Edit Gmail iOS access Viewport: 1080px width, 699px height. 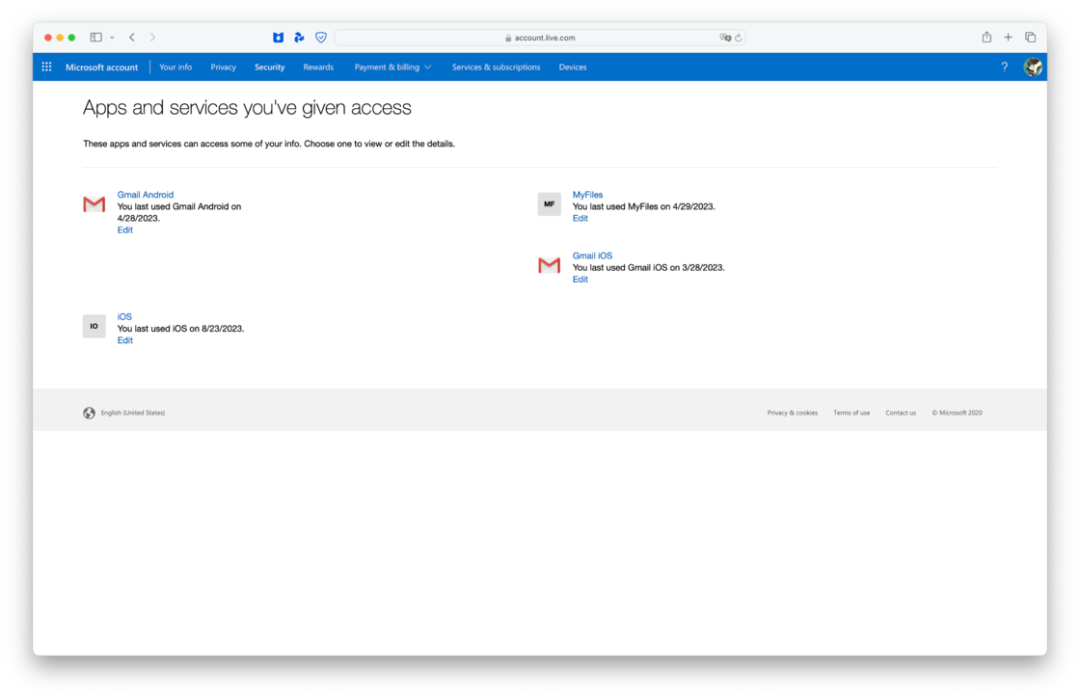[x=580, y=279]
